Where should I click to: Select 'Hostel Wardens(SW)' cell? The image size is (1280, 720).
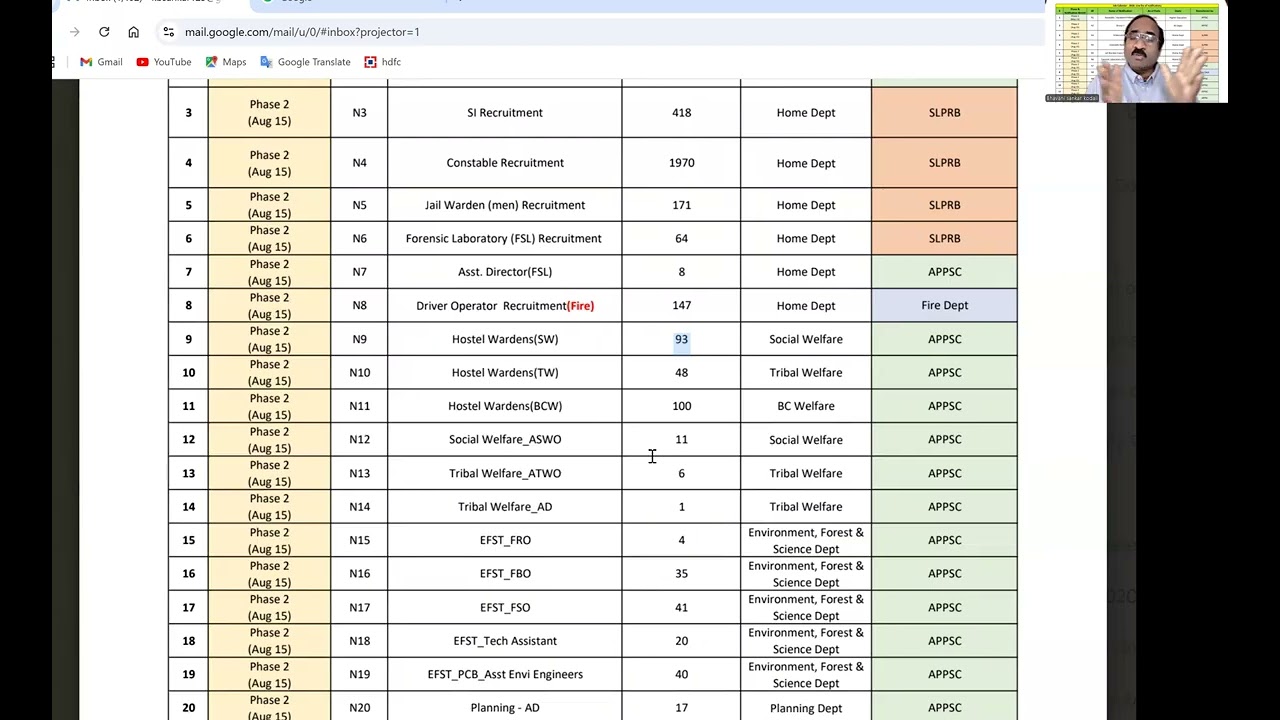coord(505,339)
